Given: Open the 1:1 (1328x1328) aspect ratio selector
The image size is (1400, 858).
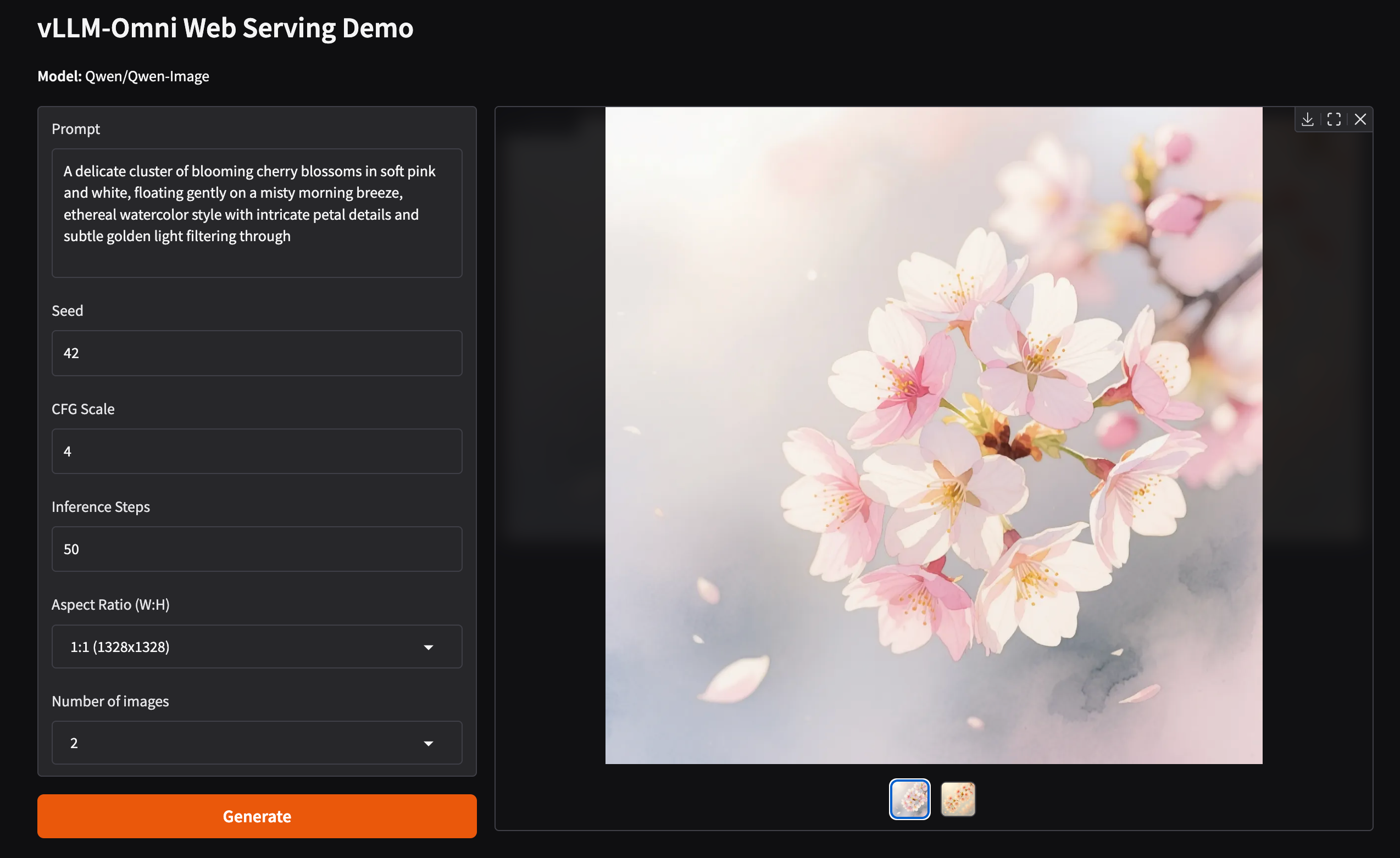Looking at the screenshot, I should (257, 646).
